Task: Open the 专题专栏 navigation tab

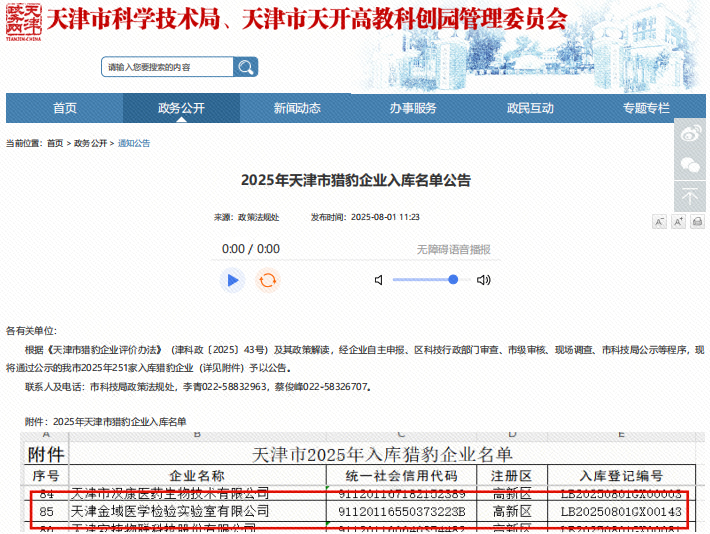Action: 646,108
